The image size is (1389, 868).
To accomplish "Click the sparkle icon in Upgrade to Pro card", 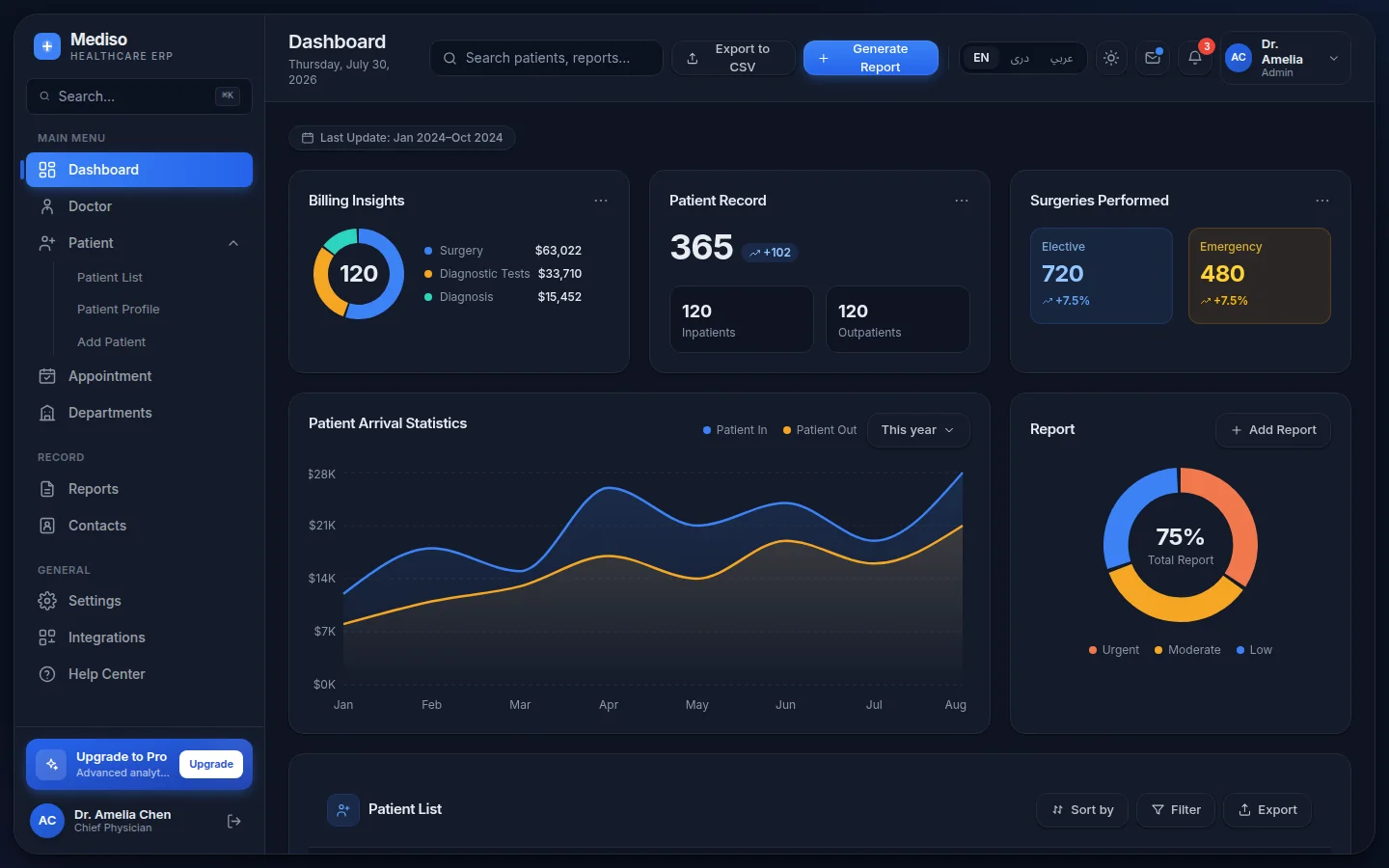I will [52, 764].
